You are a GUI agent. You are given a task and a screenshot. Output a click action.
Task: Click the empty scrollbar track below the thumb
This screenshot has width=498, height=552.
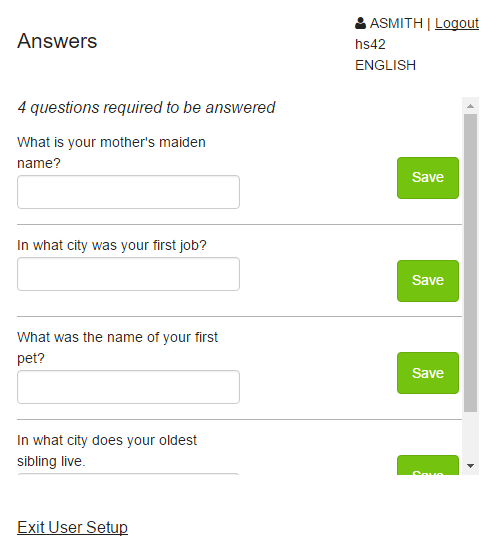pyautogui.click(x=470, y=435)
